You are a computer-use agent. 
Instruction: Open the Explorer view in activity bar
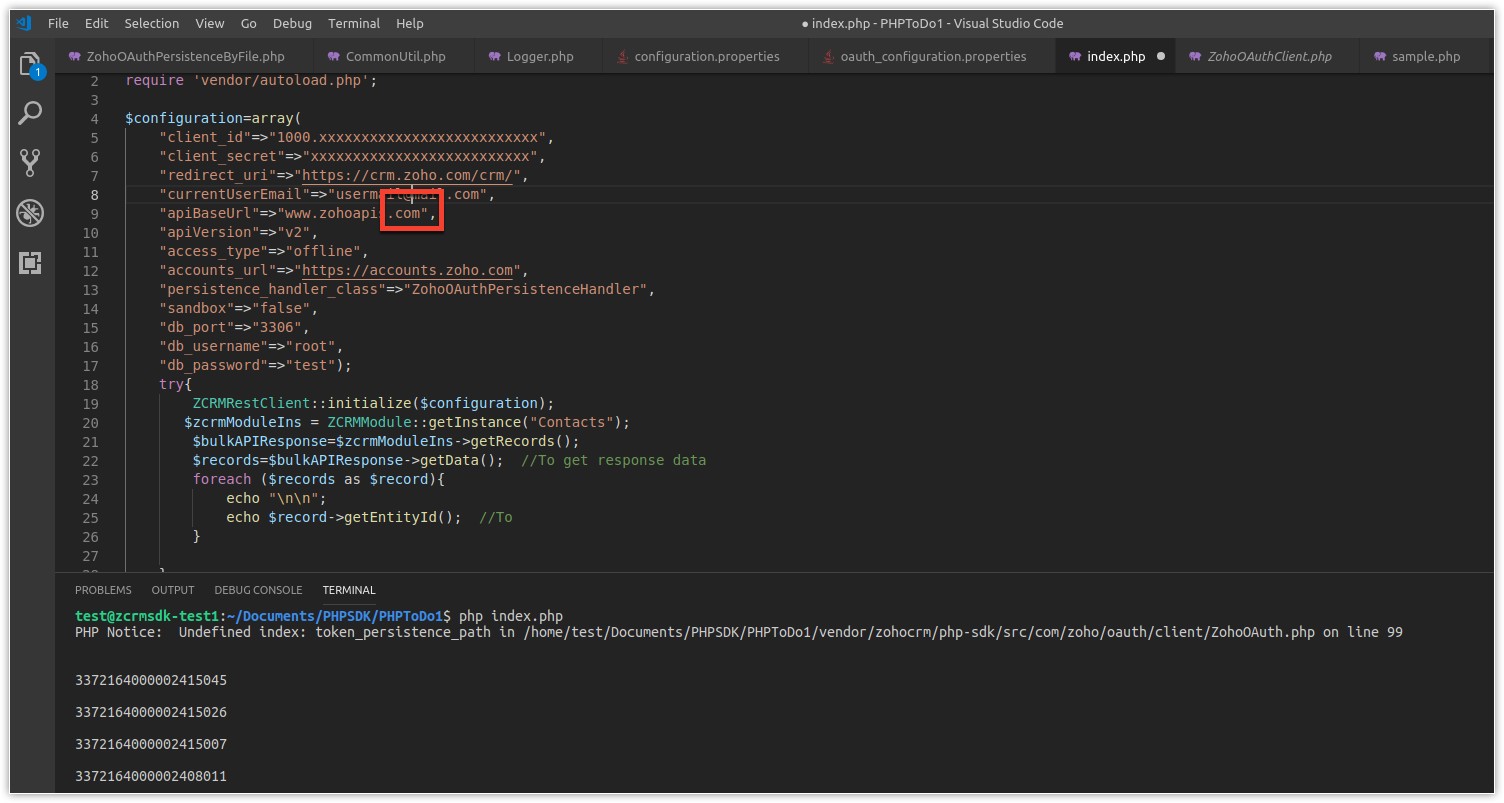pyautogui.click(x=31, y=65)
